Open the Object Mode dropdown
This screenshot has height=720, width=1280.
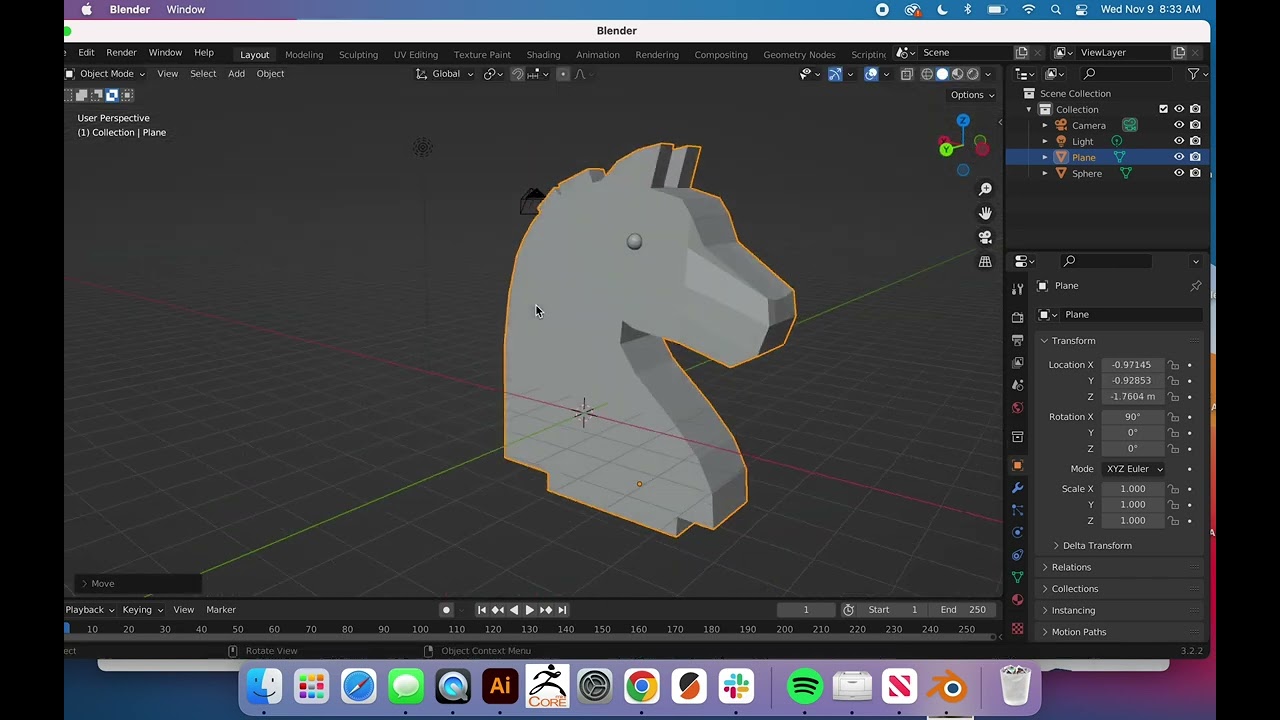click(x=106, y=74)
